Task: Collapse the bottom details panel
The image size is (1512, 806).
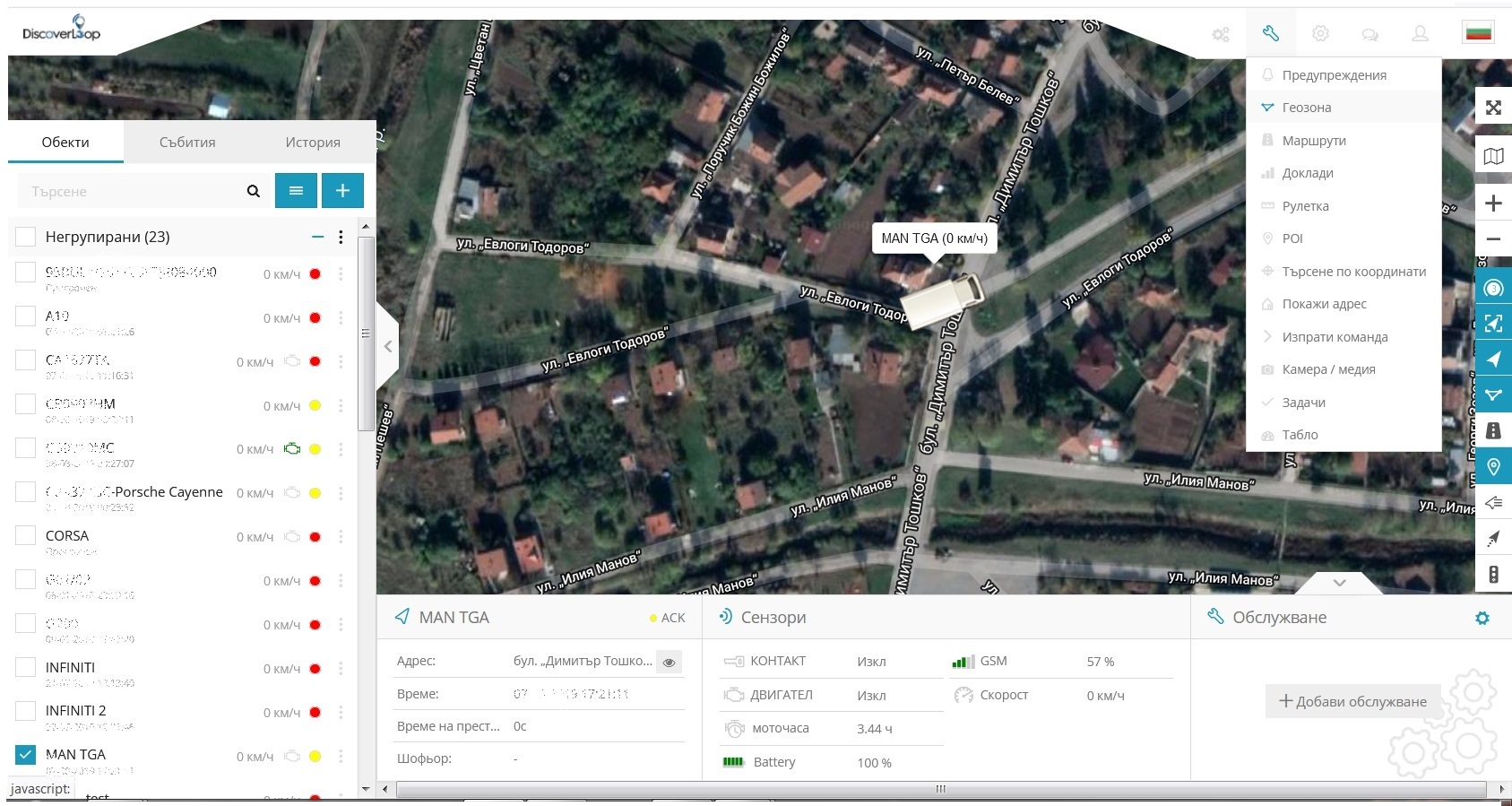Action: (x=1339, y=583)
